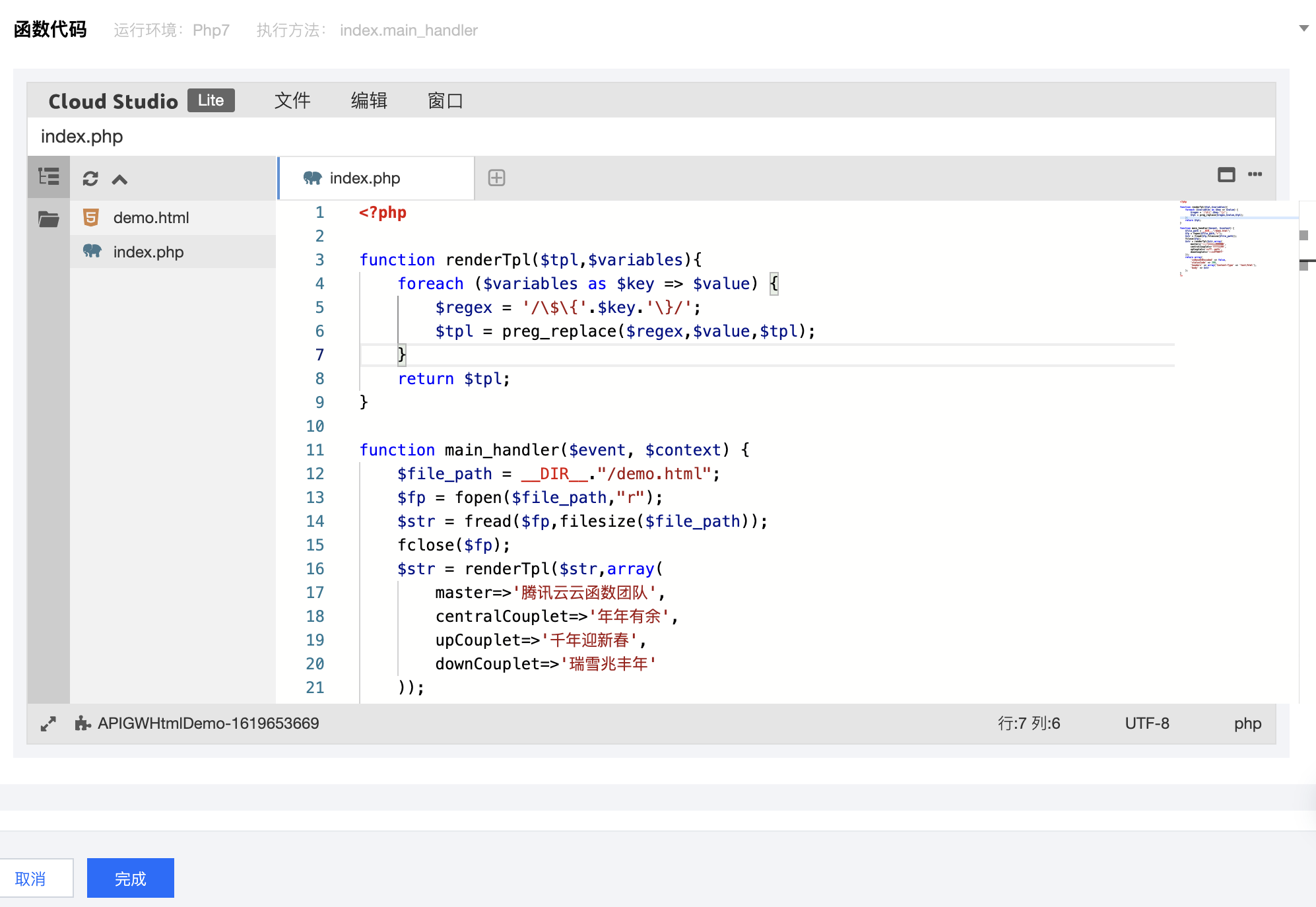Open the editor more options ellipsis
This screenshot has height=907, width=1316.
pyautogui.click(x=1255, y=174)
